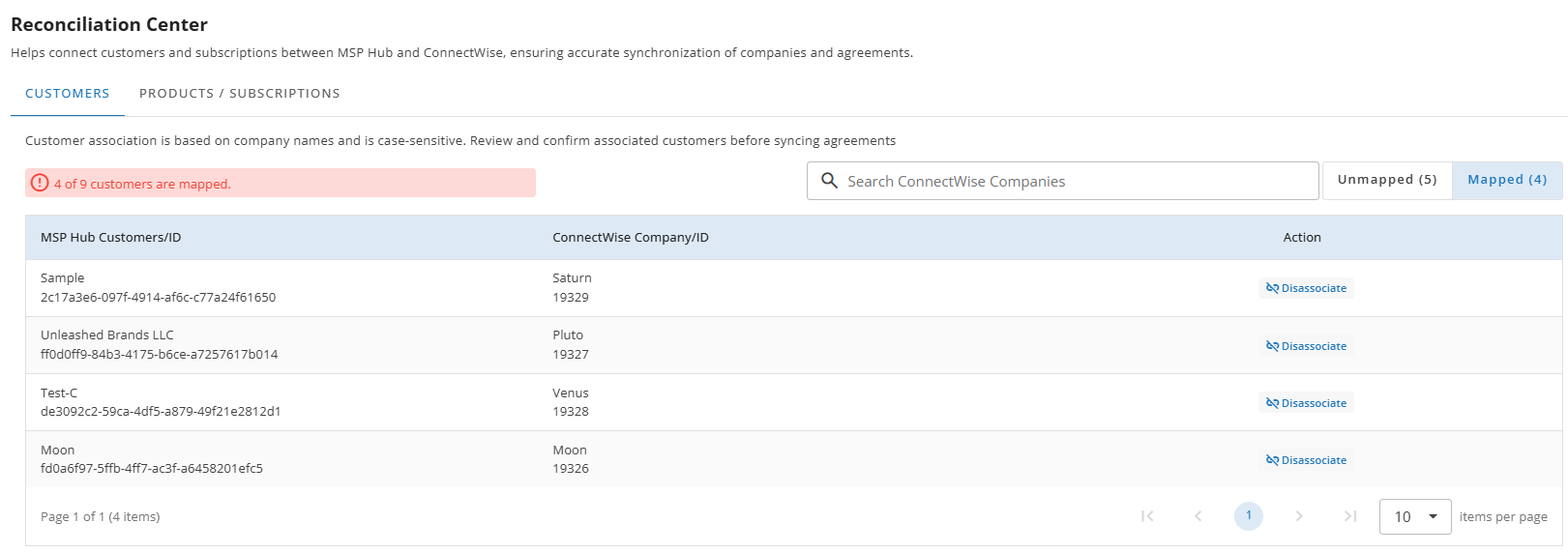The height and width of the screenshot is (553, 1568).
Task: Disassociate the Sample customer from Saturn
Action: (x=1306, y=288)
